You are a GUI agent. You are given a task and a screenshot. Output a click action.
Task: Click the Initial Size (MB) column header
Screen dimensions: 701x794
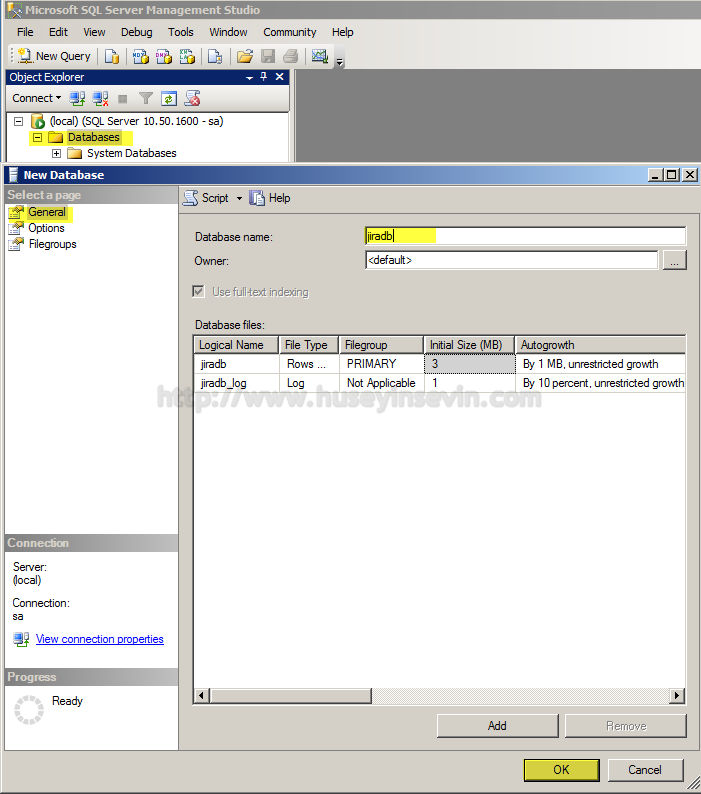pyautogui.click(x=470, y=345)
